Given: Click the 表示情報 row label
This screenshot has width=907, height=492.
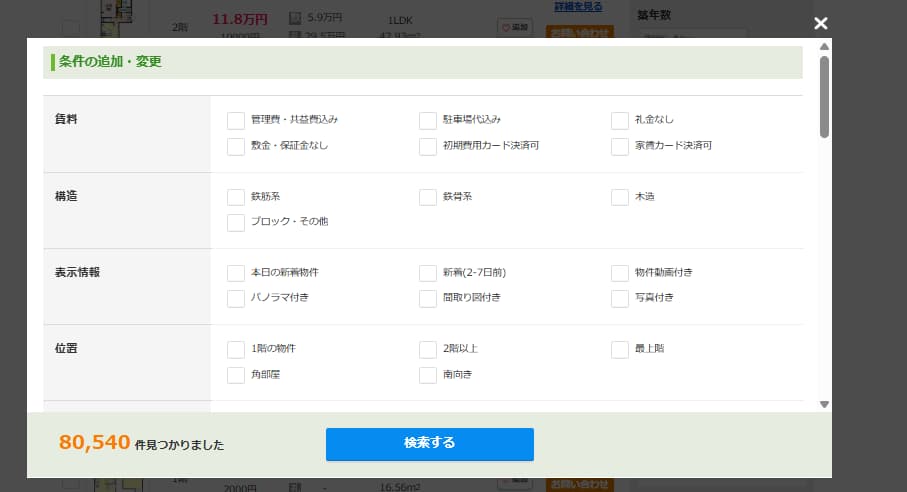Looking at the screenshot, I should click(x=78, y=272).
